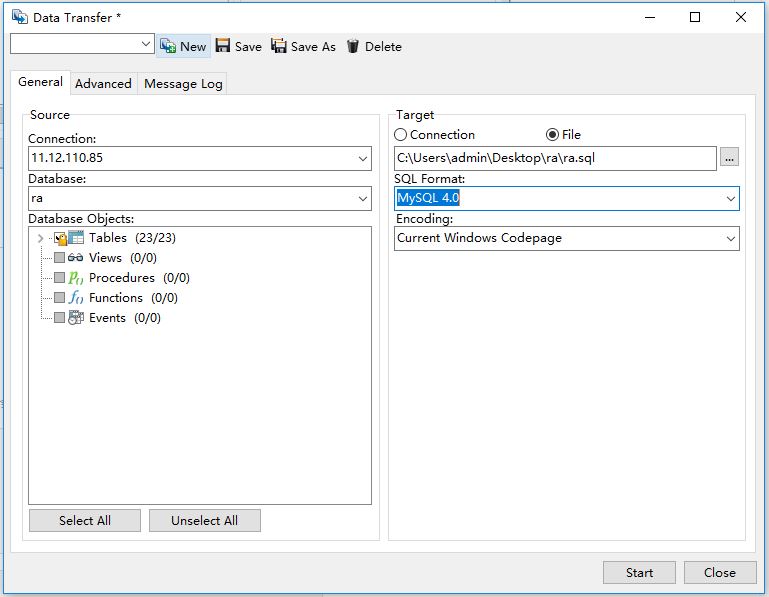Switch to the Message Log tab
Screen dimensions: 769x597
[x=183, y=83]
